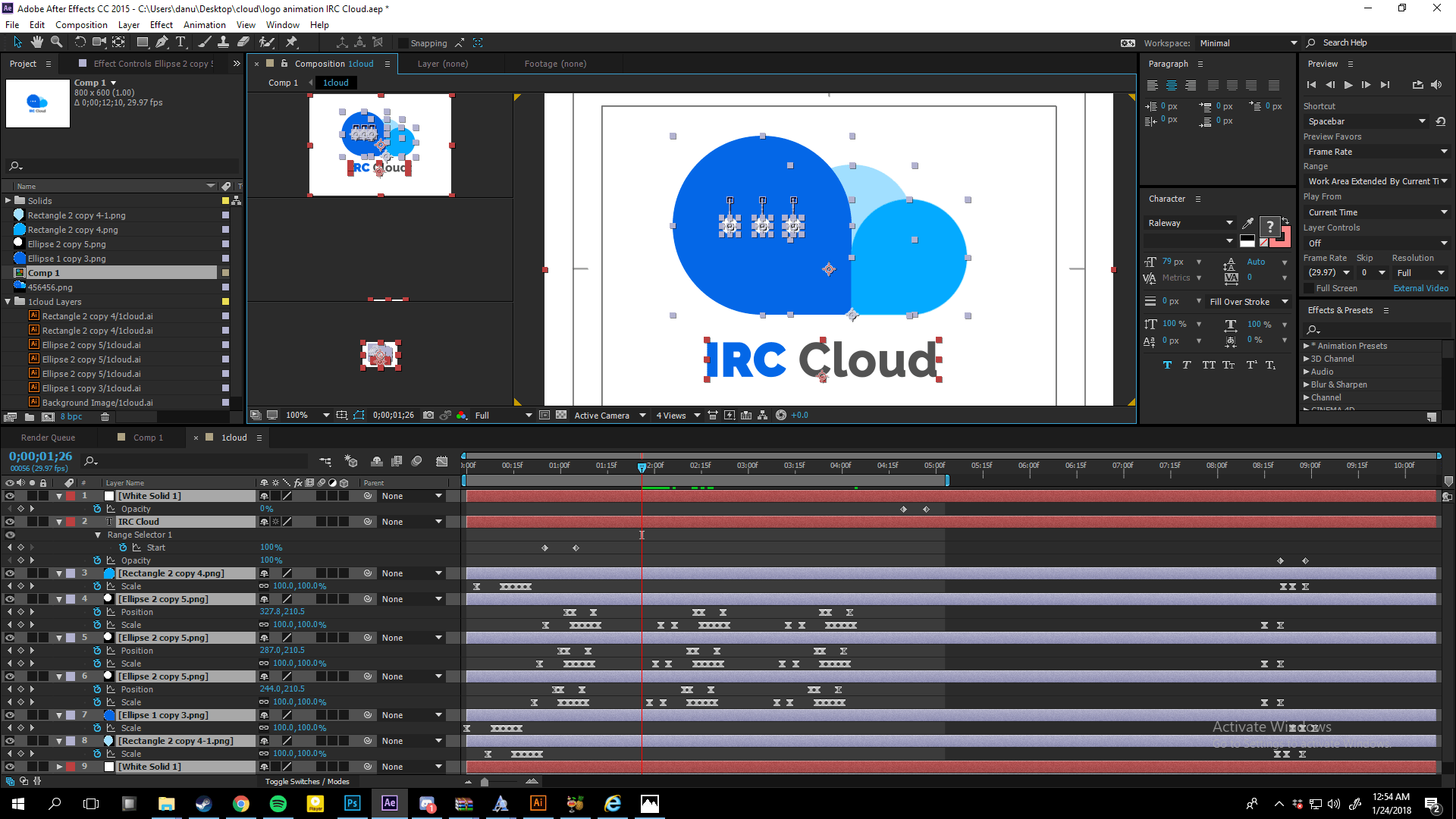The image size is (1456, 819).
Task: Open the Composition menu
Action: coord(81,25)
